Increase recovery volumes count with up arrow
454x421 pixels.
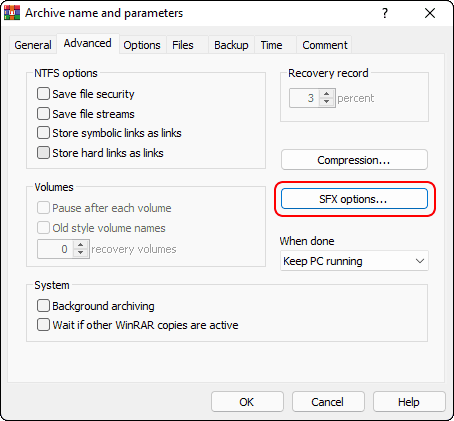(x=80, y=245)
